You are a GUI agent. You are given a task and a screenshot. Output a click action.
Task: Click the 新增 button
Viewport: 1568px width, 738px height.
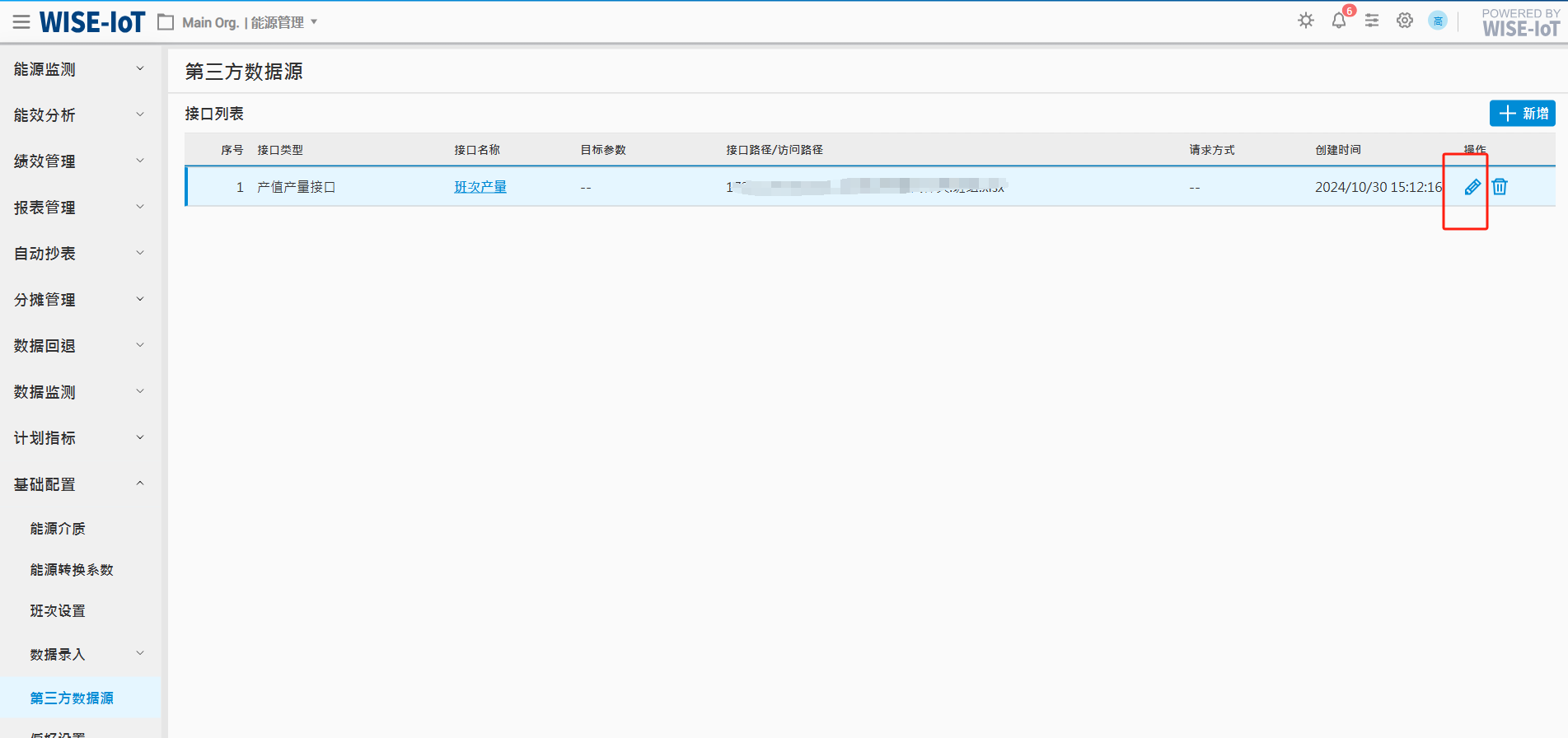tap(1522, 114)
